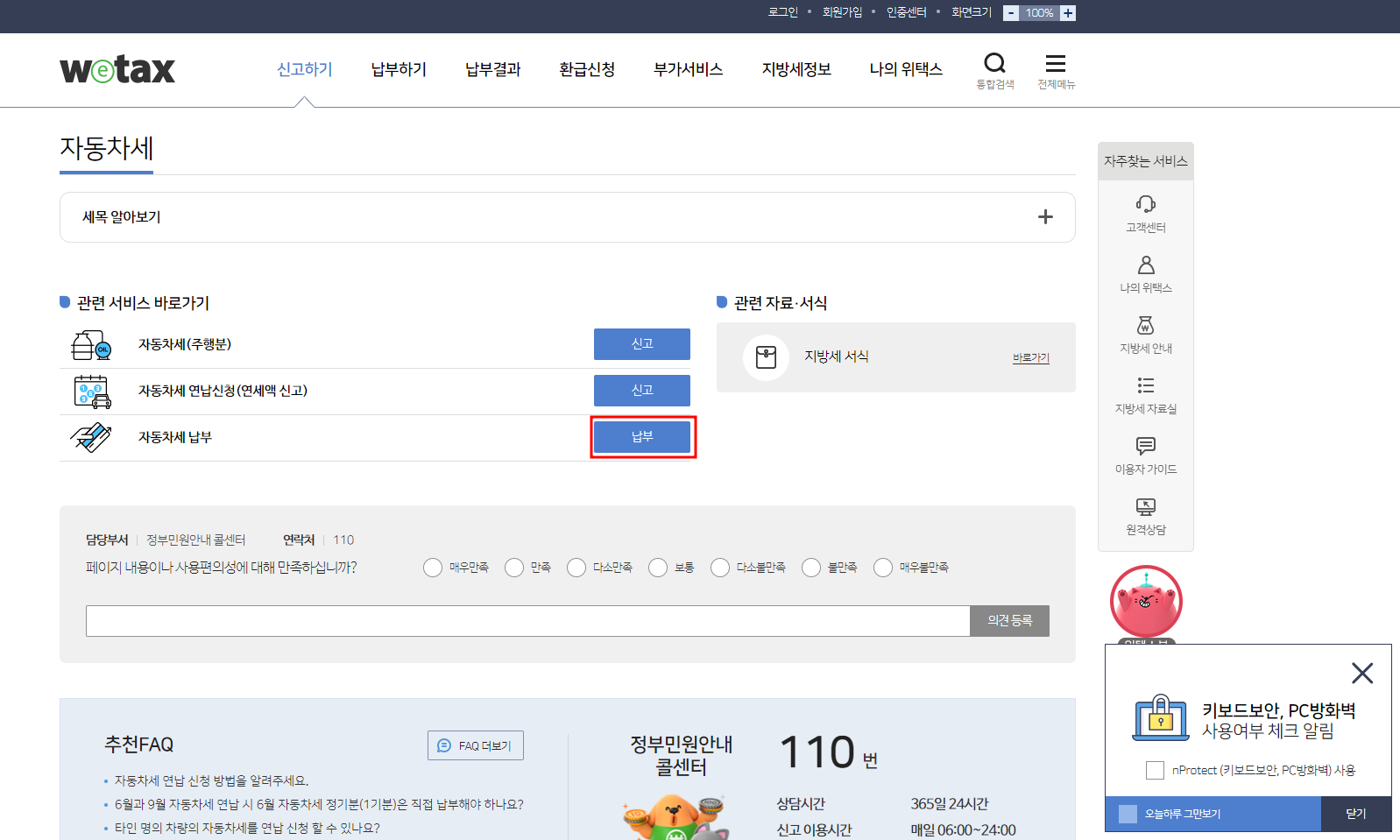
Task: Click the keyboard security lock icon
Action: (1161, 718)
